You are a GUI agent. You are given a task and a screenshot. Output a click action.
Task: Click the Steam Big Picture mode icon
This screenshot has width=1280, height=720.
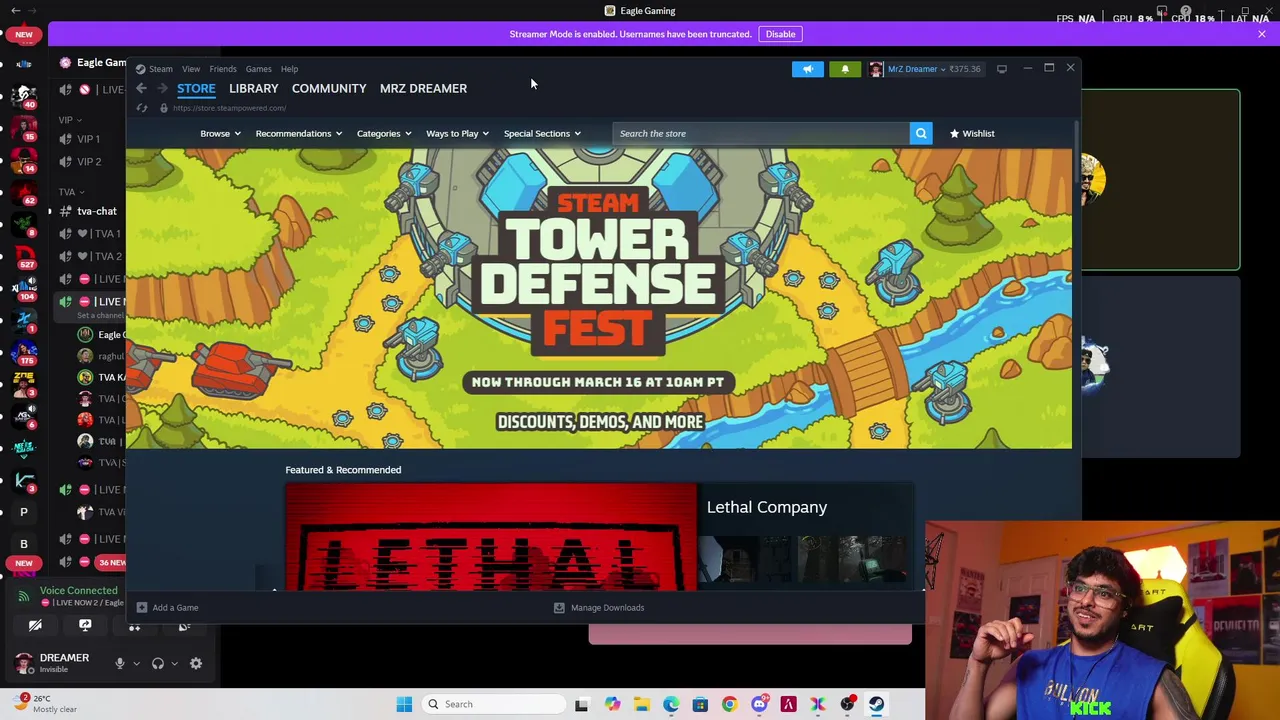(x=1001, y=69)
